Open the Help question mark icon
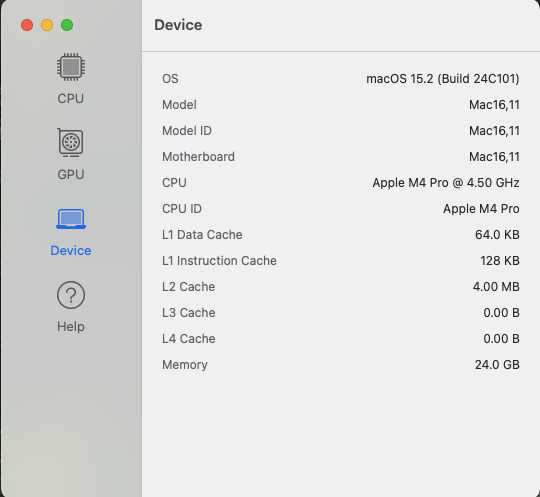The image size is (540, 497). point(71,295)
